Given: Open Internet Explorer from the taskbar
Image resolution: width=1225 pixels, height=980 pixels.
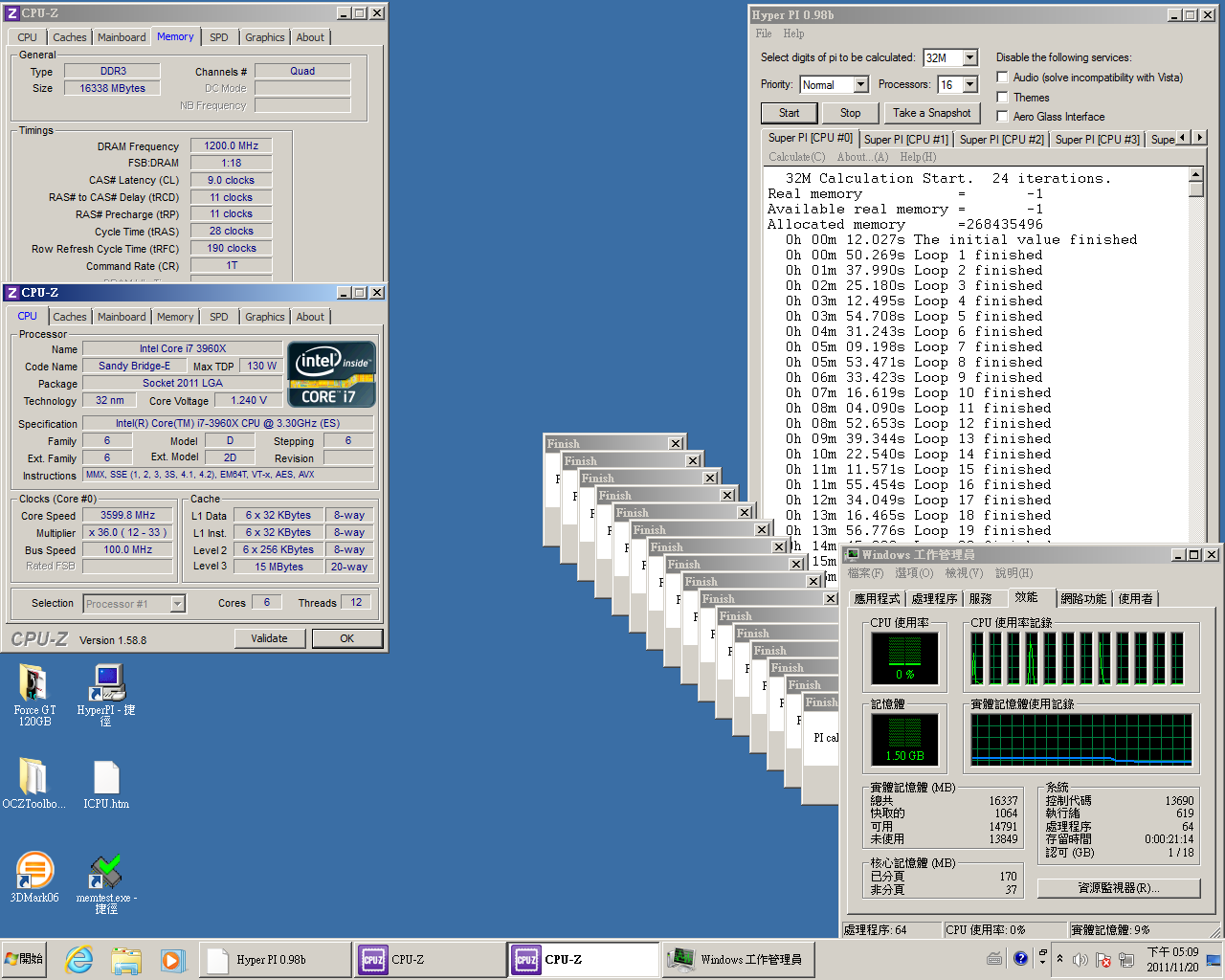Looking at the screenshot, I should click(x=79, y=959).
